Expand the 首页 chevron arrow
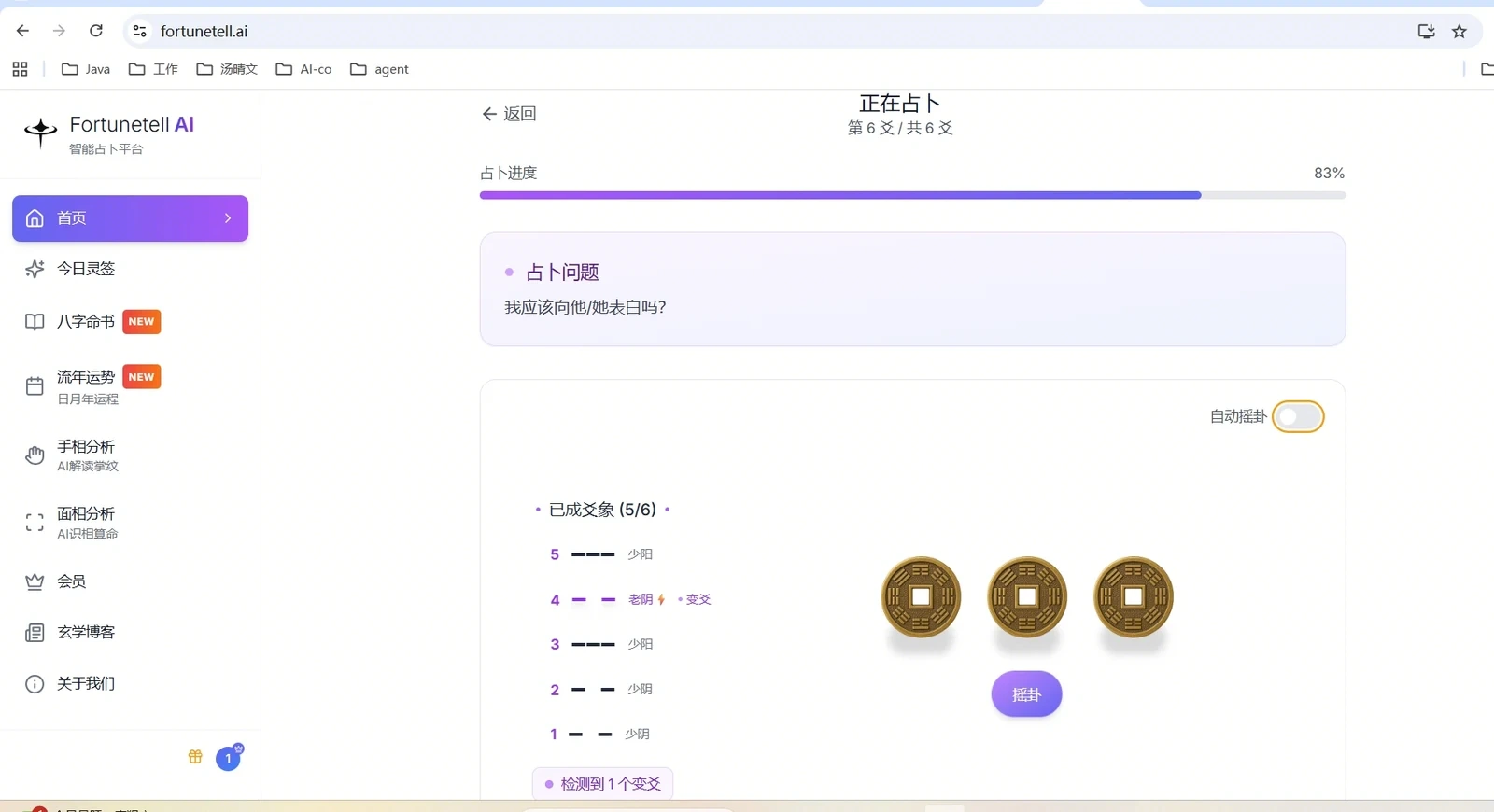 228,218
